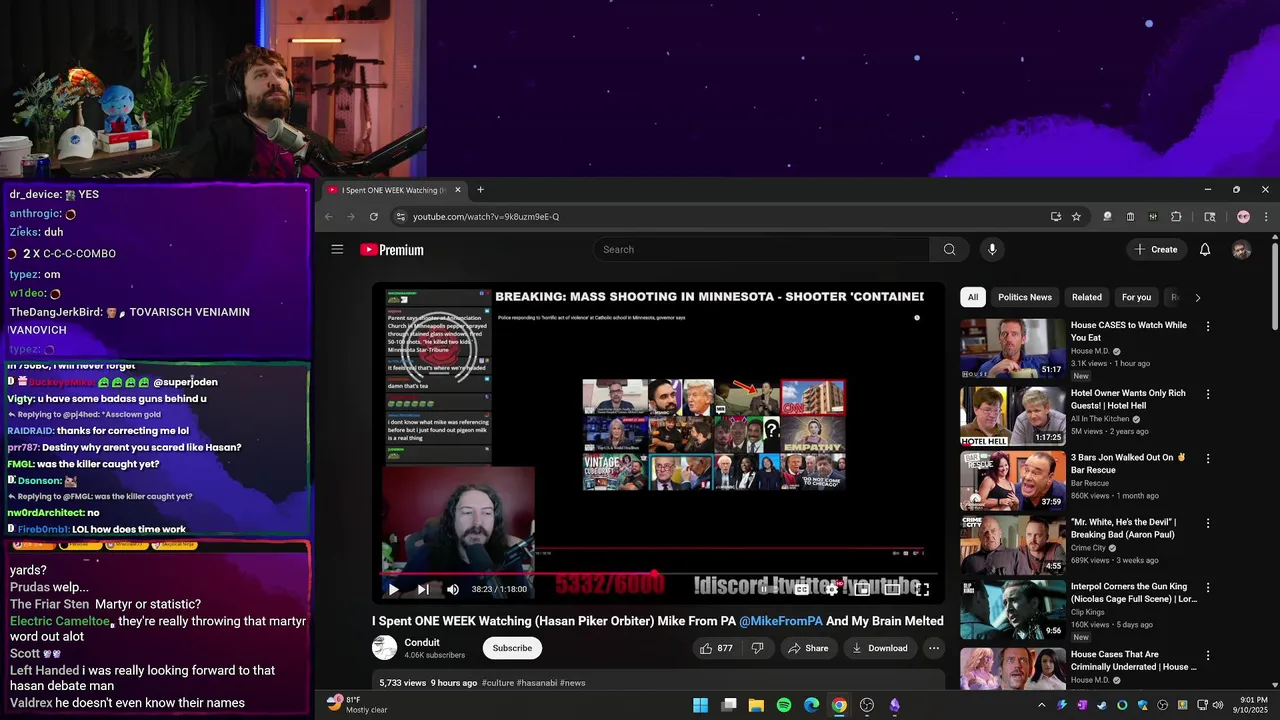Reload the YouTube page
1280x720 pixels.
(x=373, y=216)
